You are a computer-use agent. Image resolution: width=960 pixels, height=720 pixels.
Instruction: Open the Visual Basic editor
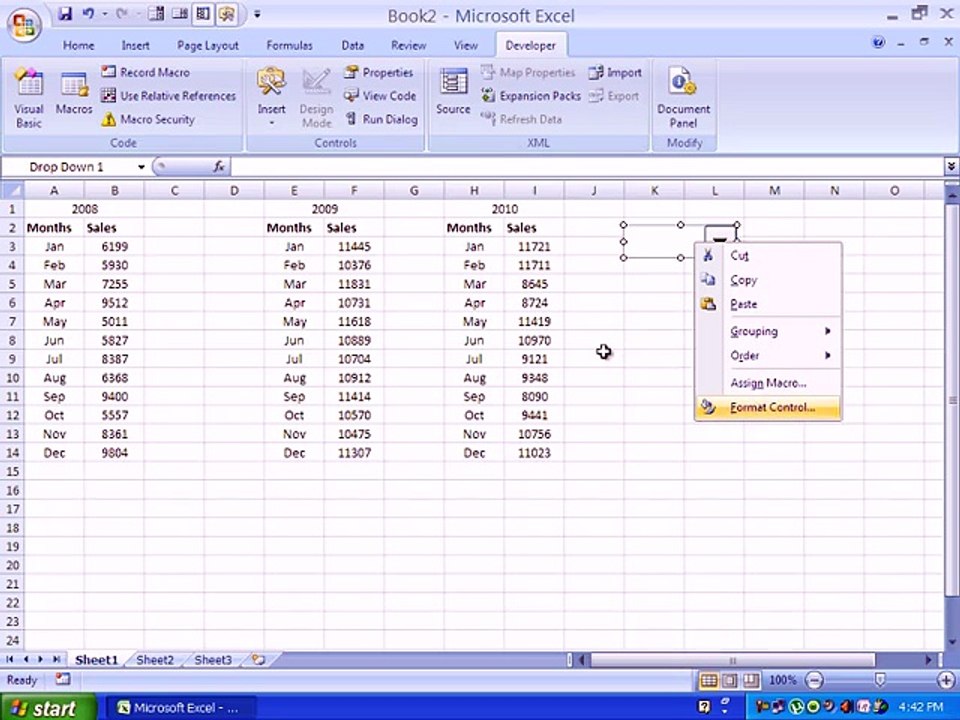click(x=29, y=98)
